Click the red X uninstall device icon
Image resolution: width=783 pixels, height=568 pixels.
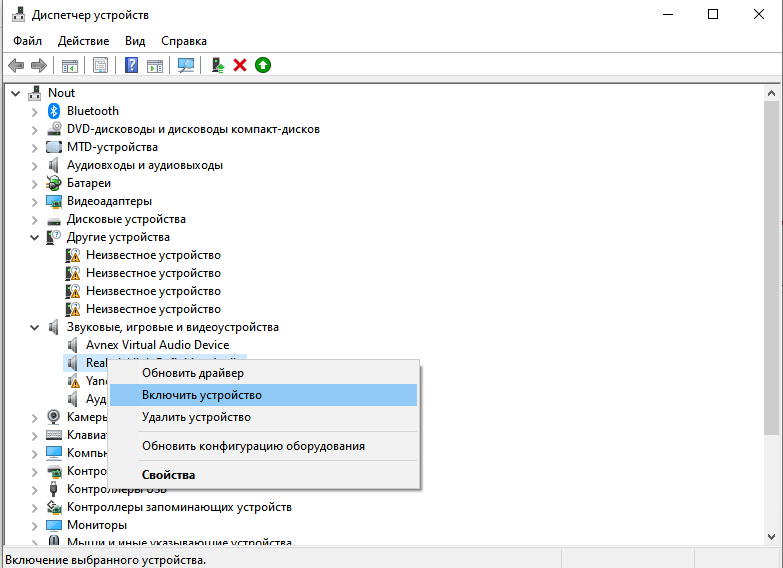coord(240,65)
